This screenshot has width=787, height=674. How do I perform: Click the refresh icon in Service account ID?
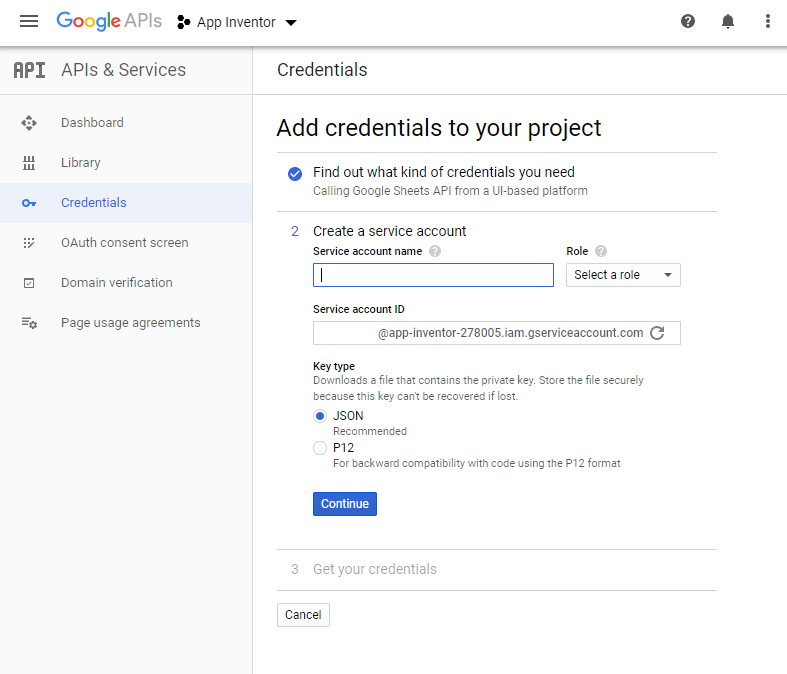point(657,333)
